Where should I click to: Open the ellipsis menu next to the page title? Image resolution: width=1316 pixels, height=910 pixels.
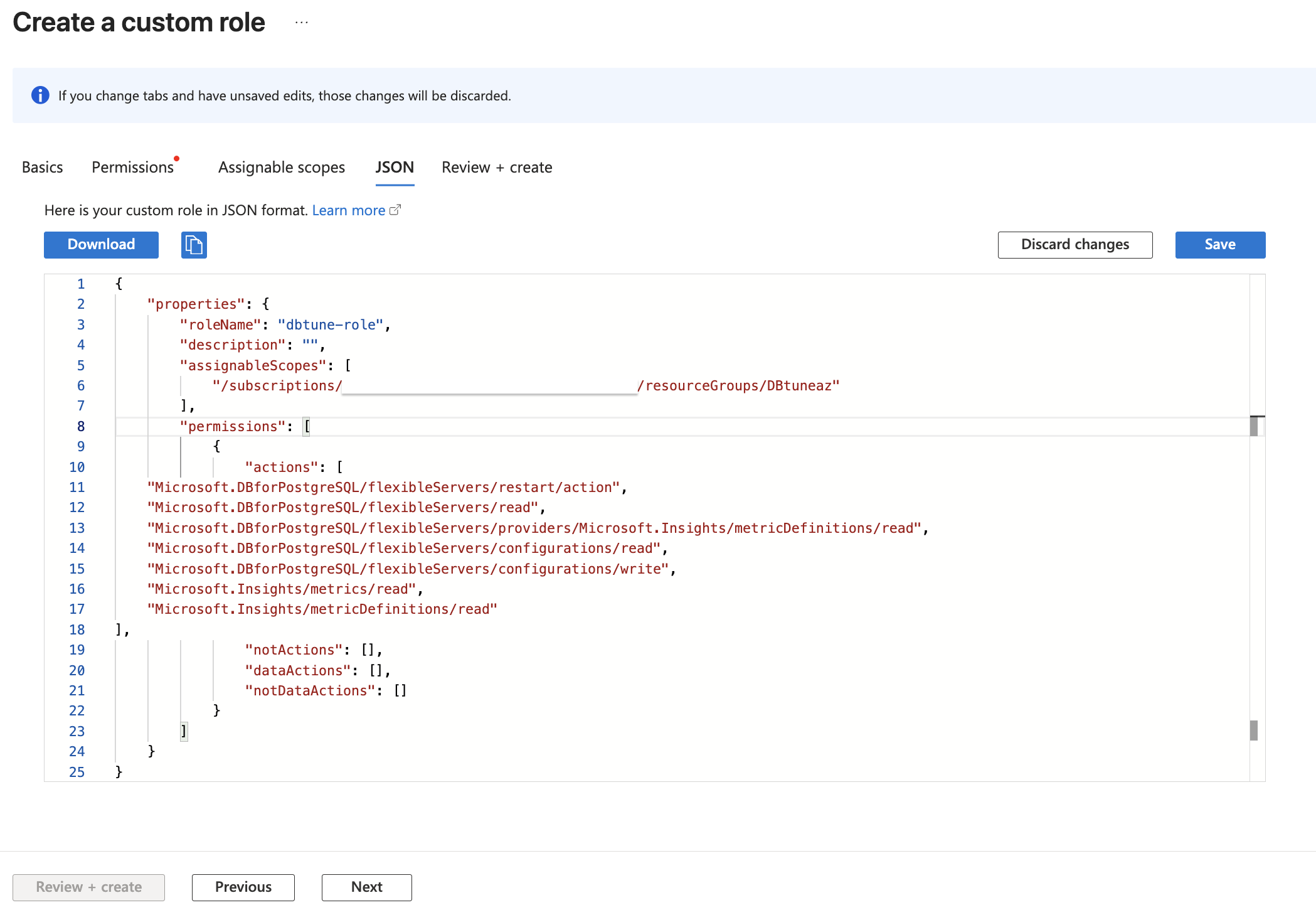[x=302, y=21]
